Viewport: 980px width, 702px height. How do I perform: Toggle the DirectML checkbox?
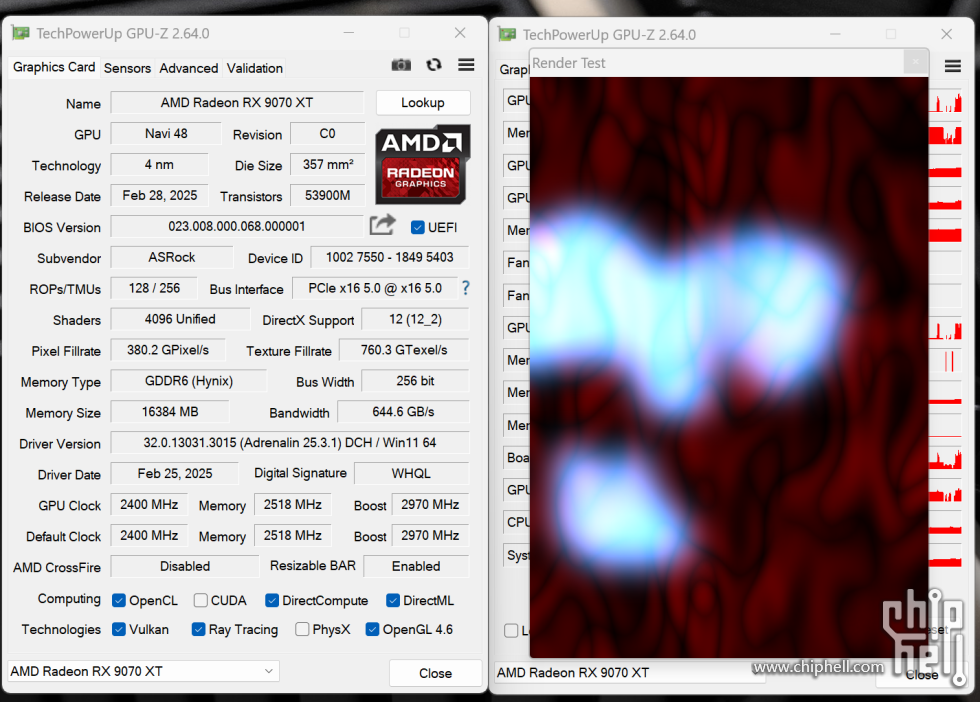pyautogui.click(x=393, y=601)
